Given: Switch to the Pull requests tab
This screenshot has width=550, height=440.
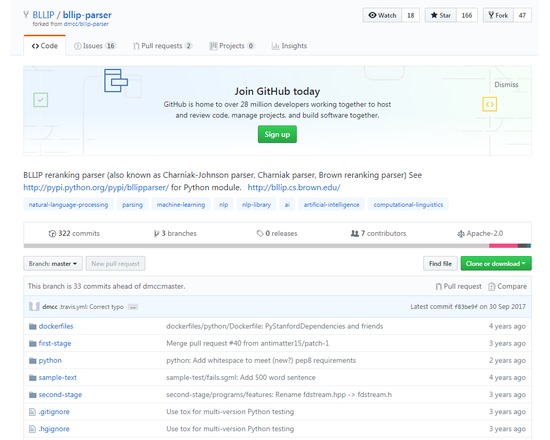Looking at the screenshot, I should (162, 46).
